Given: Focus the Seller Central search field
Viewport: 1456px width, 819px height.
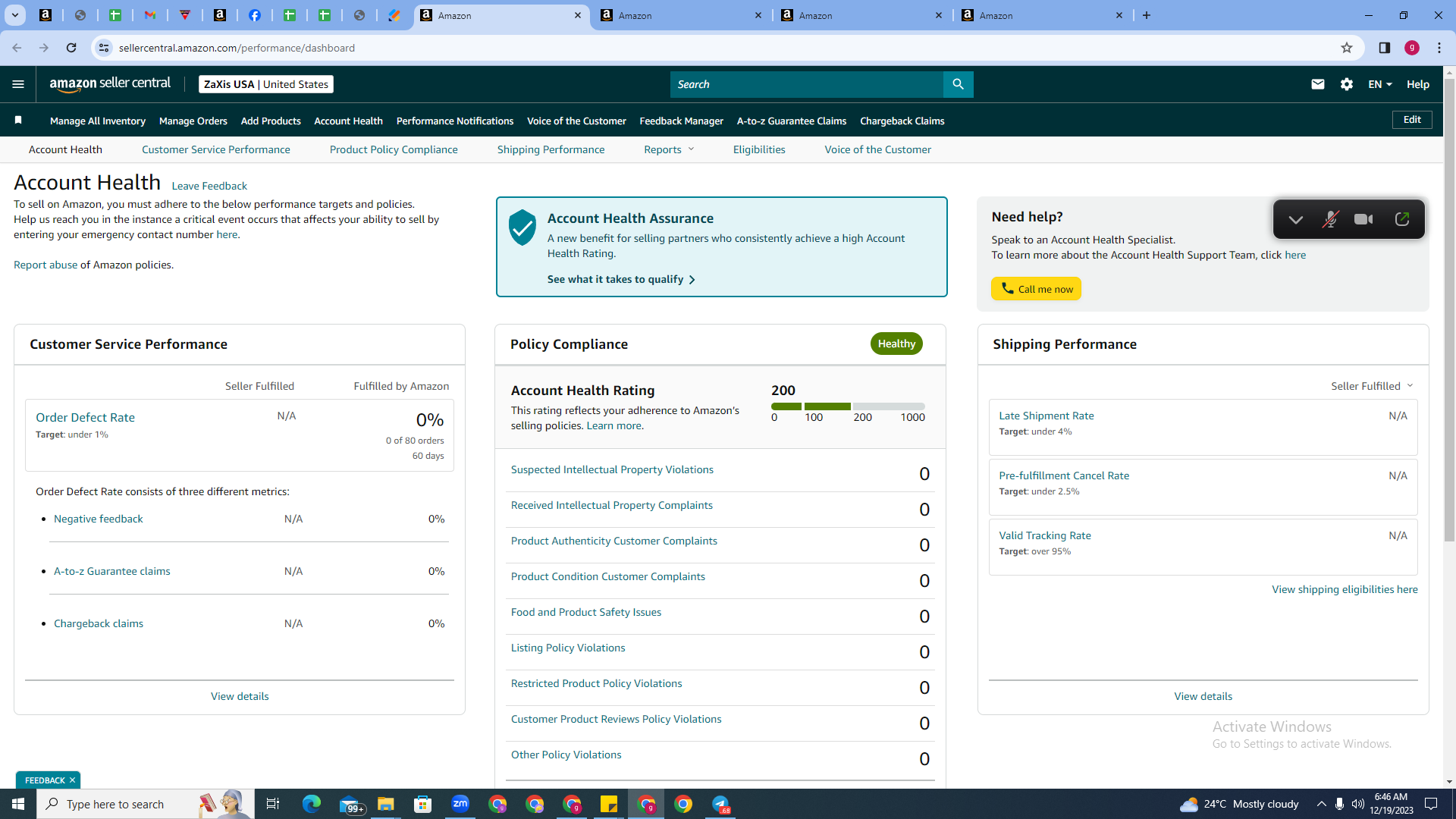Looking at the screenshot, I should point(807,84).
